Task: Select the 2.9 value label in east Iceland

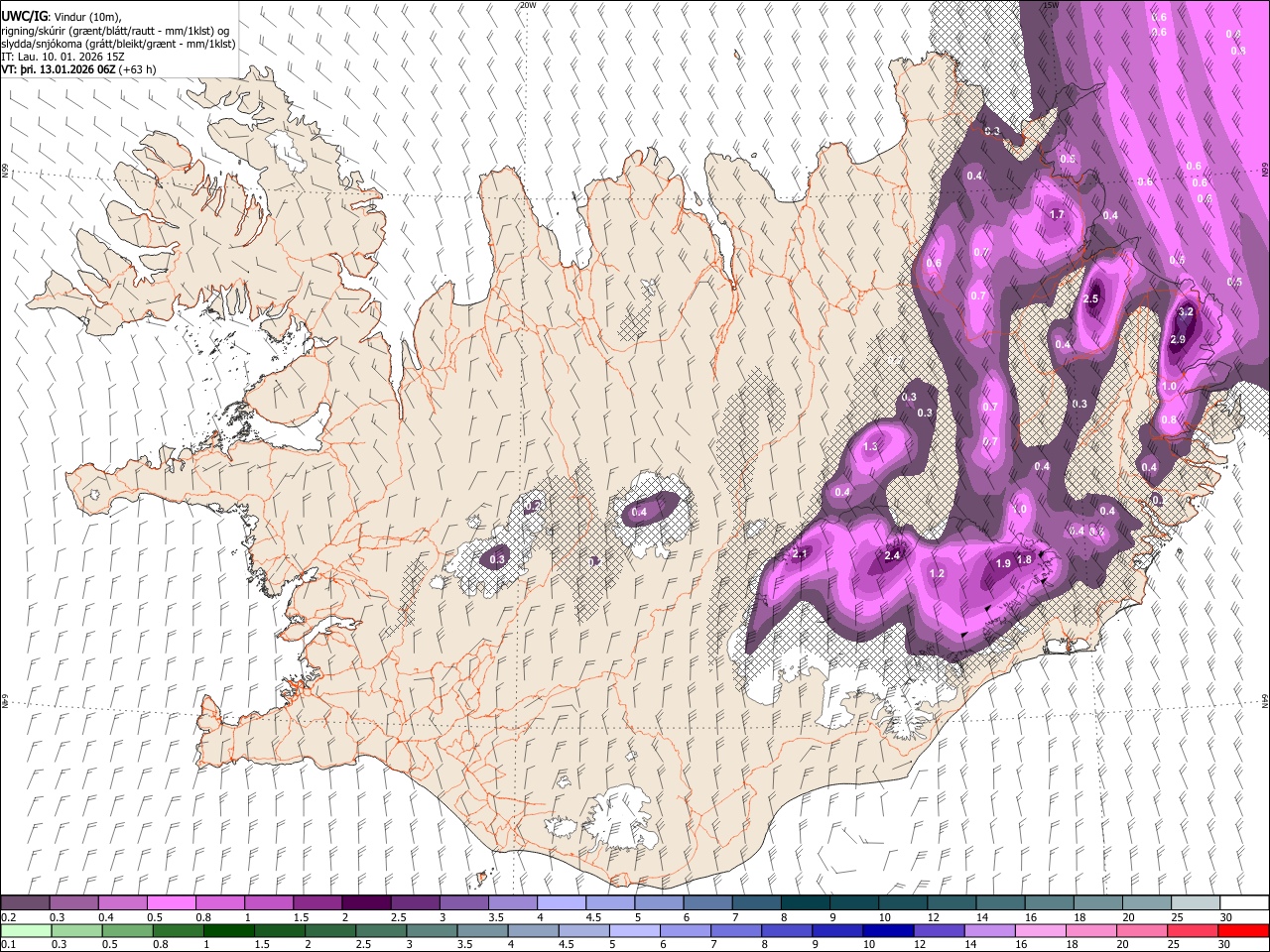Action: pos(1178,339)
